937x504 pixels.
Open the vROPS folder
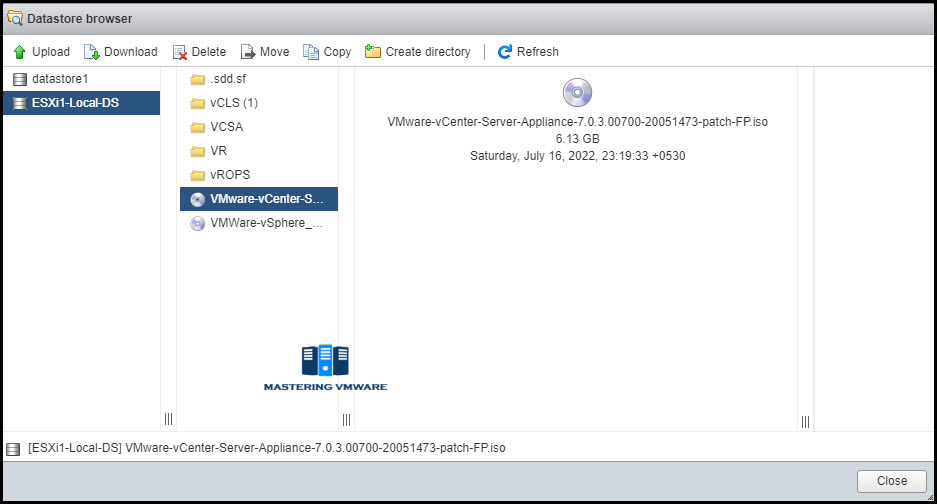[x=259, y=175]
